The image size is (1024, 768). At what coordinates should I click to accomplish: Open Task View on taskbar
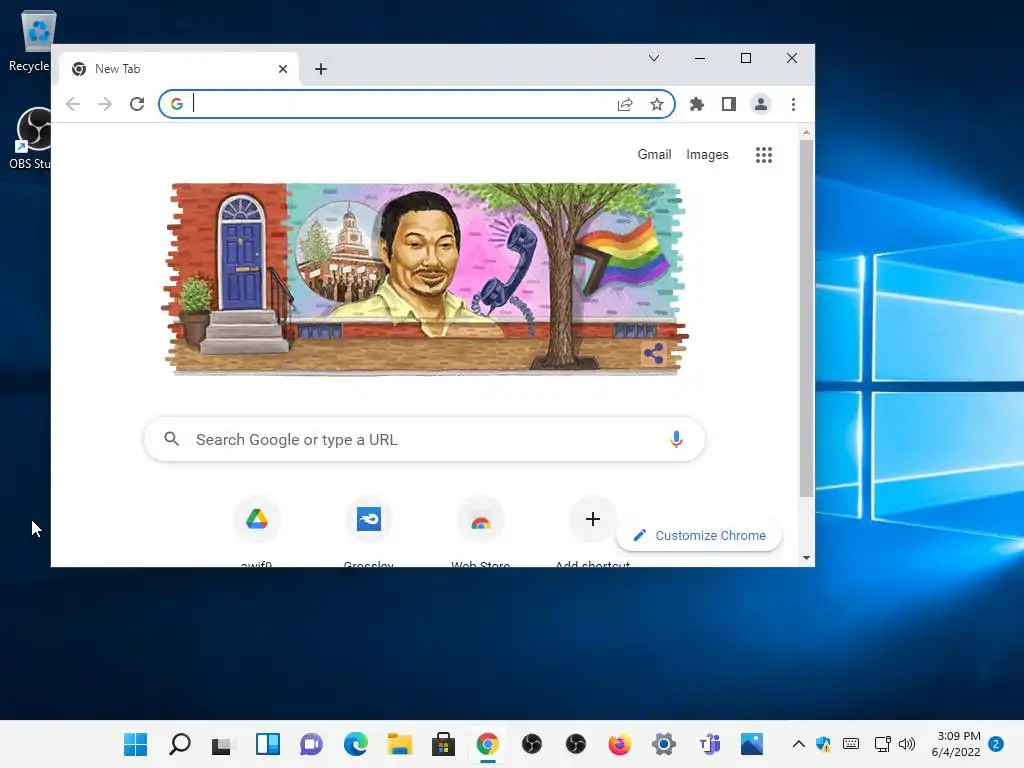221,744
